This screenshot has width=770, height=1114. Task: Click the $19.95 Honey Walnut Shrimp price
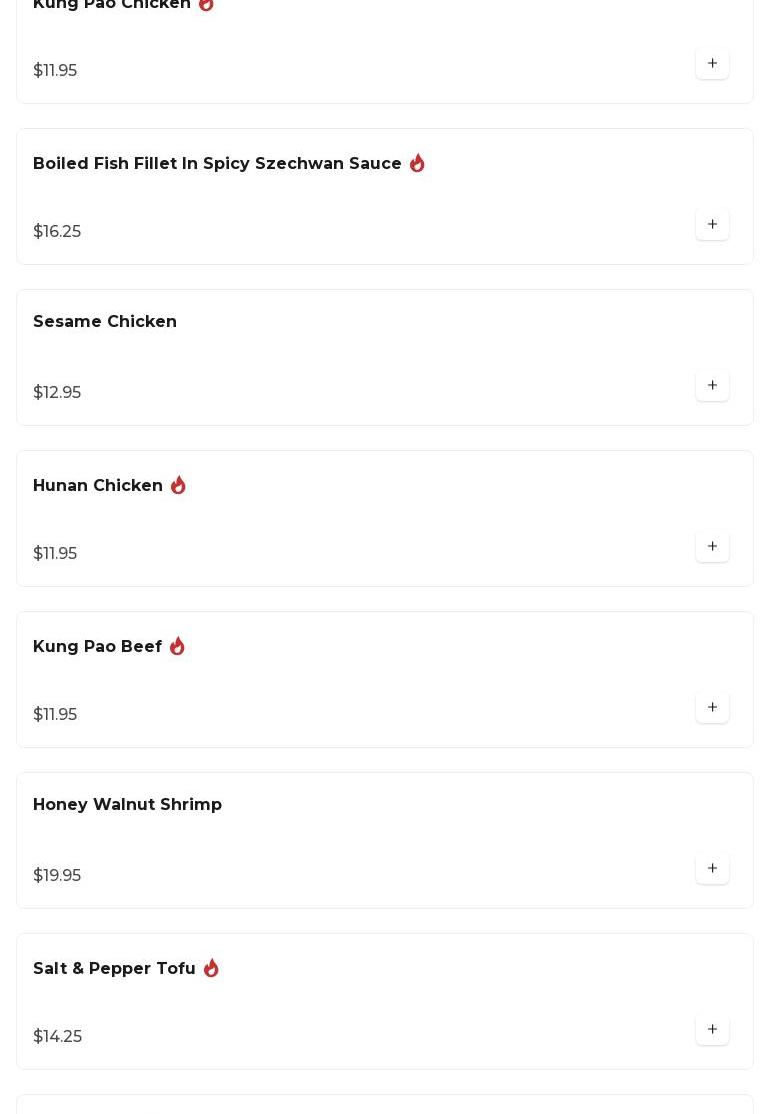click(x=57, y=876)
